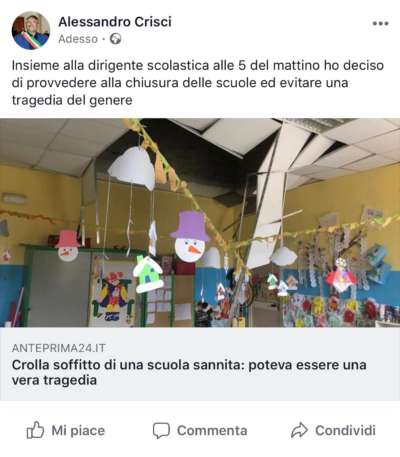Select the Commenta label
Image resolution: width=400 pixels, height=457 pixels.
tap(212, 430)
